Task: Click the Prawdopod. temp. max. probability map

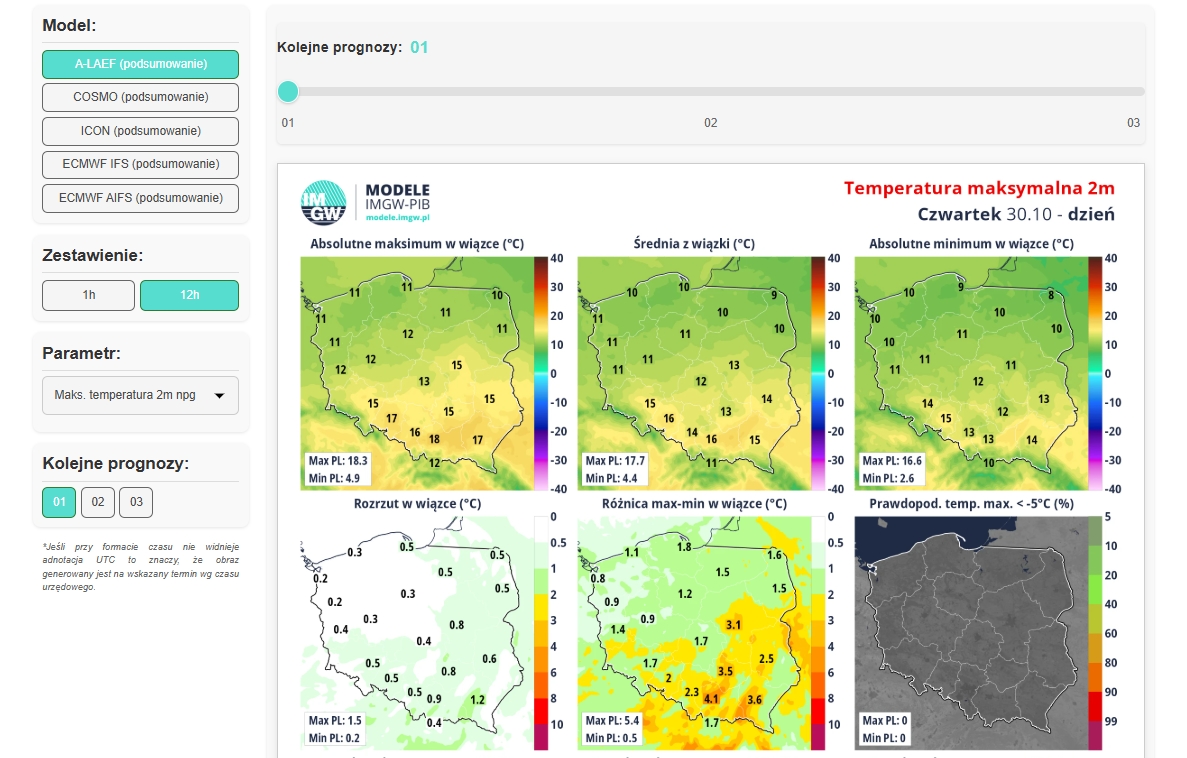Action: click(968, 632)
